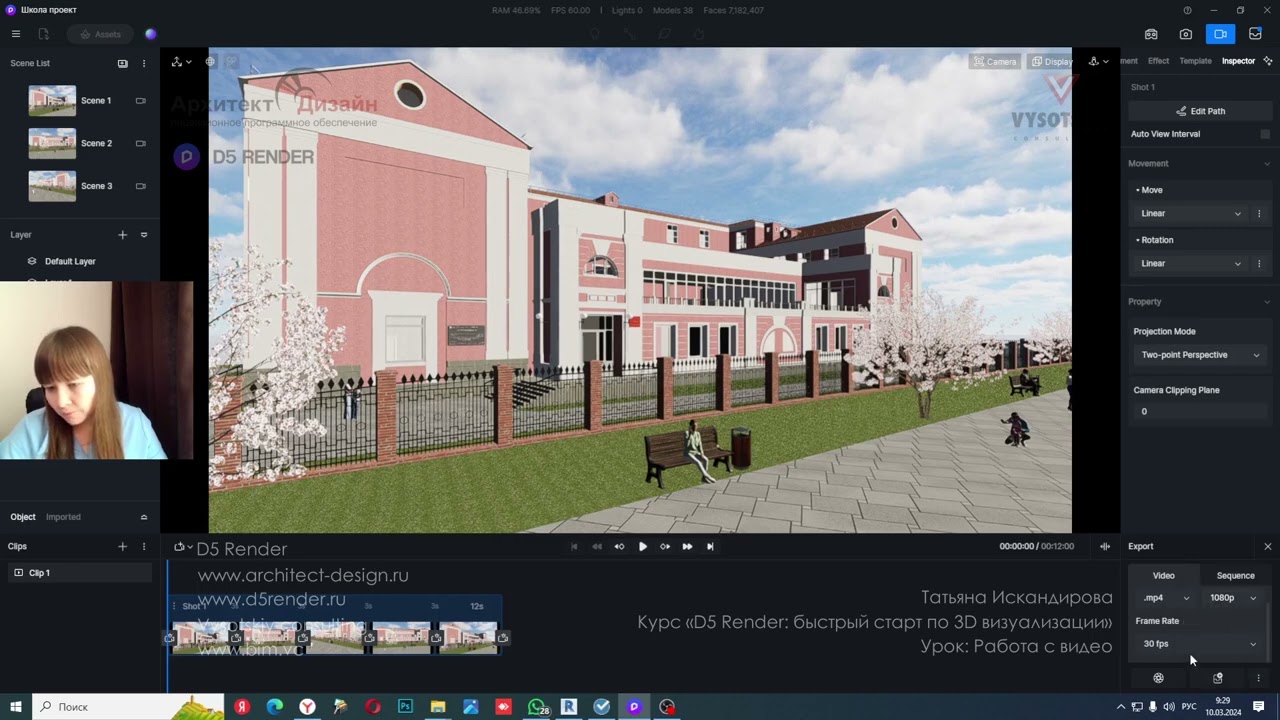Click Edit Path button
This screenshot has width=1280, height=720.
click(1200, 111)
